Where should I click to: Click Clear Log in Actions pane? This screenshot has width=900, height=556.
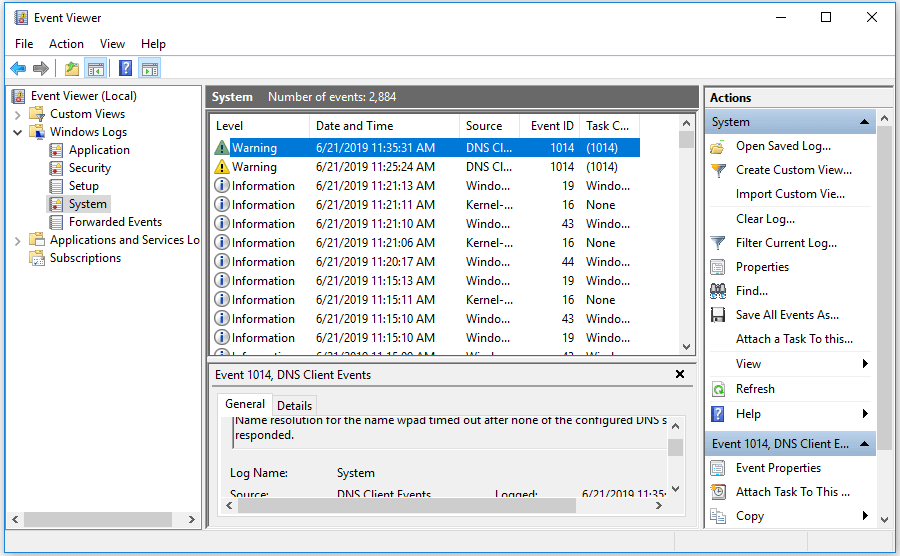click(765, 219)
